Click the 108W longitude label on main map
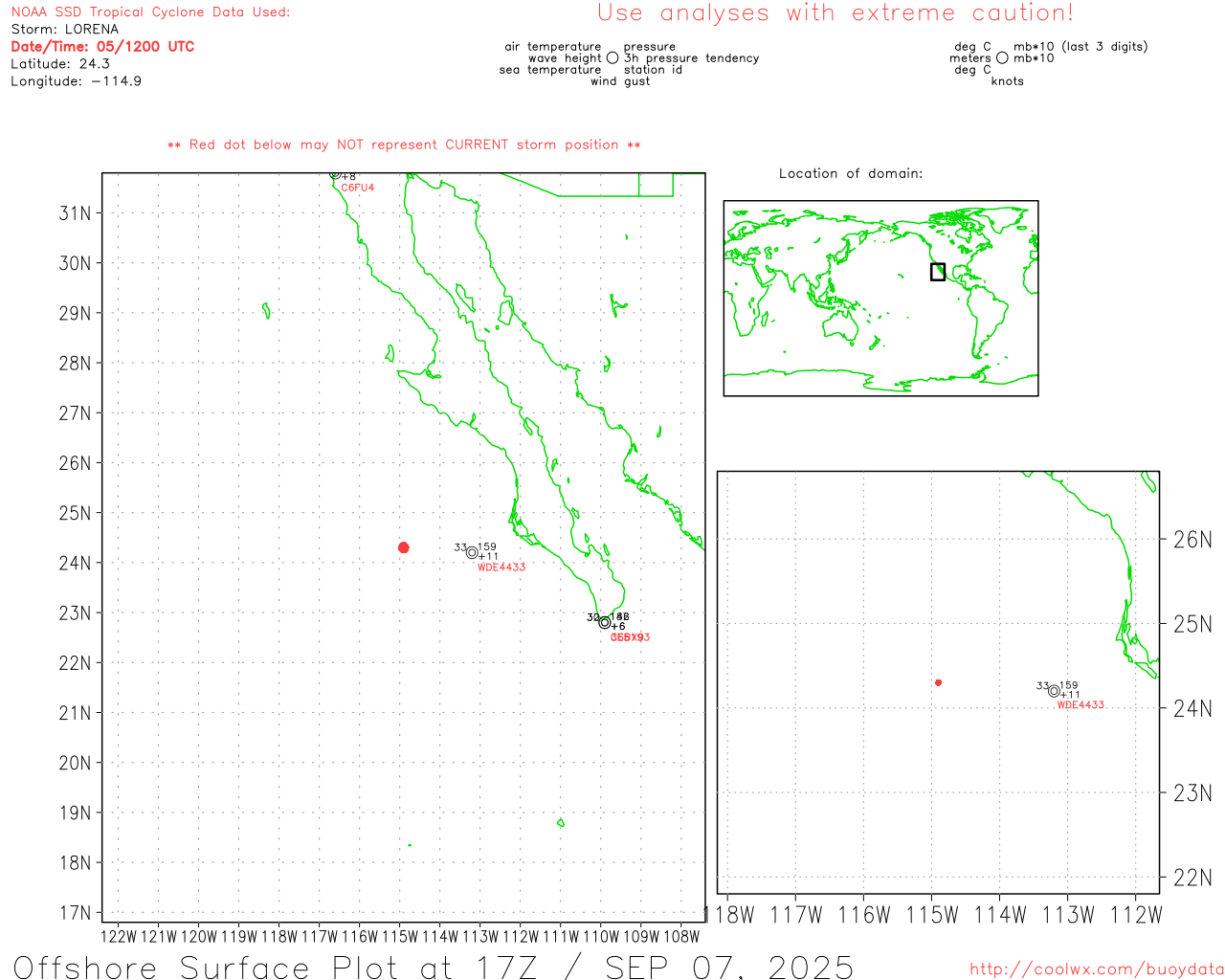 (681, 936)
